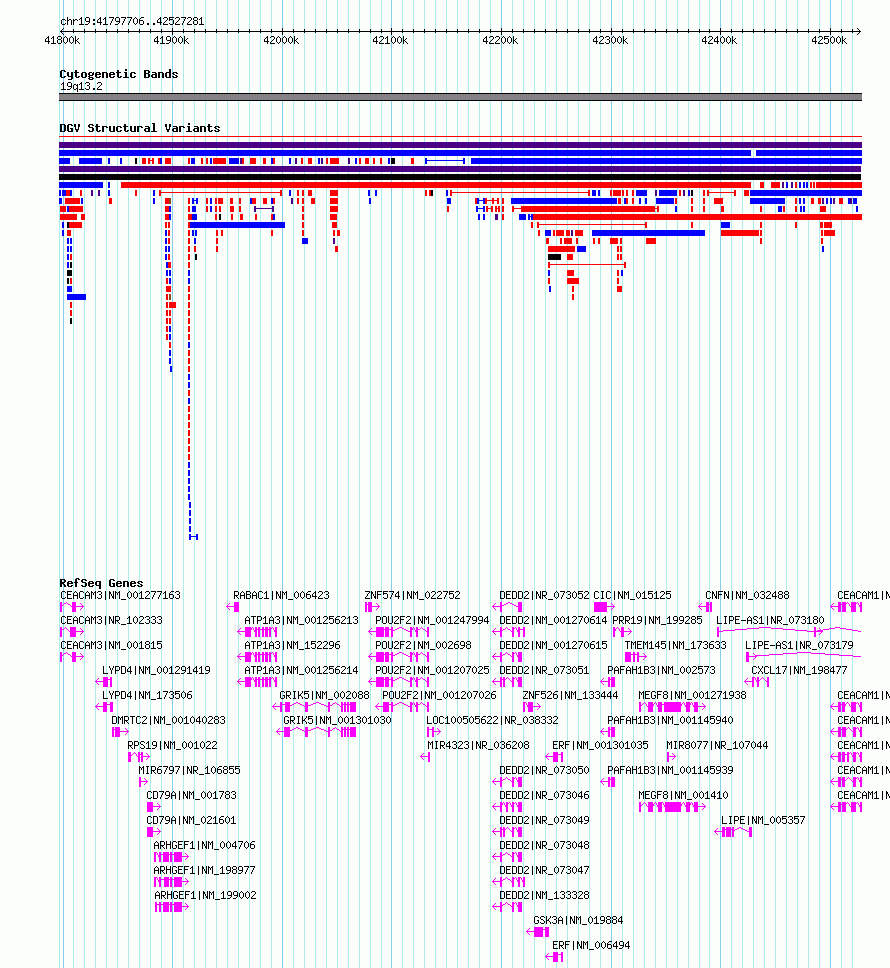
Task: Select LIPE|NM_005357 gene label
Action: pos(763,820)
